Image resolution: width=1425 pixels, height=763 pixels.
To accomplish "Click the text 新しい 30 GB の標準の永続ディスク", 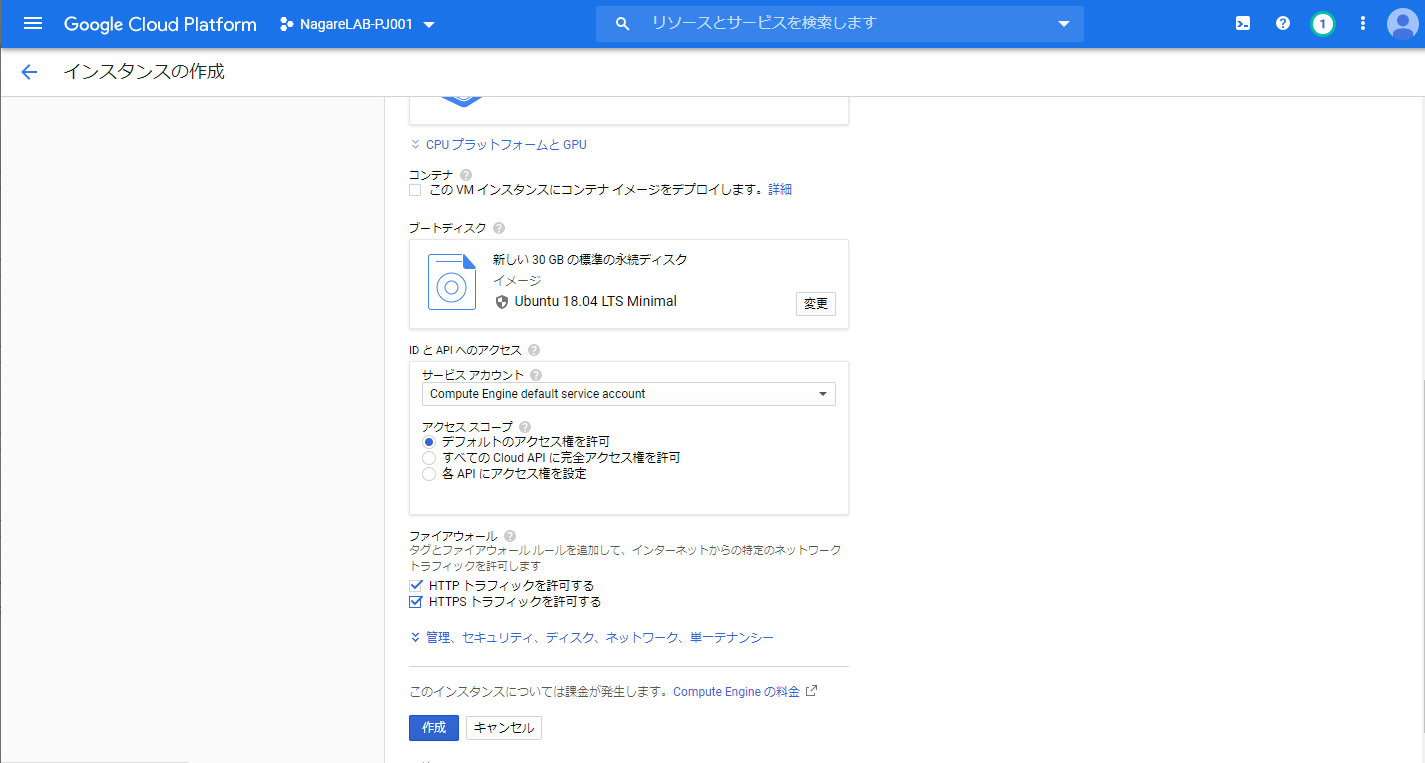I will [x=590, y=260].
